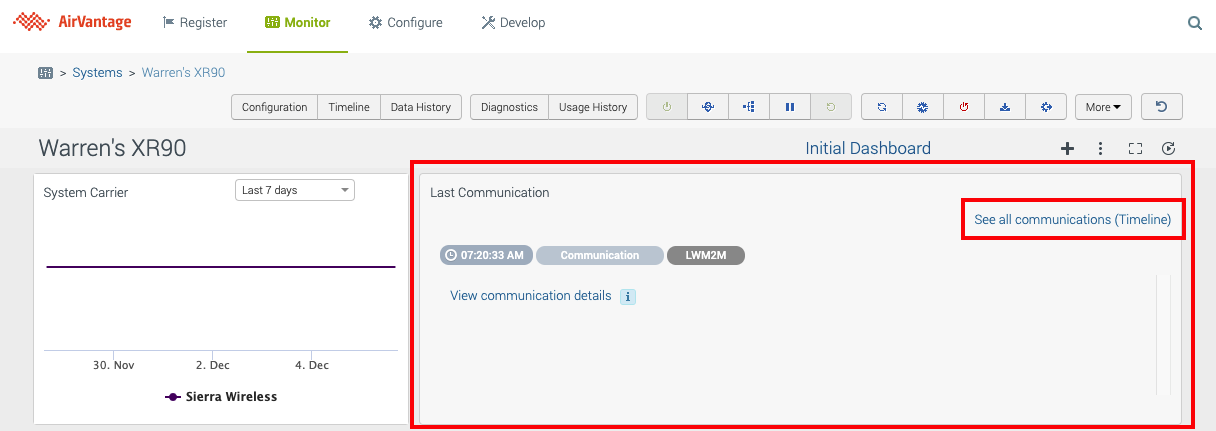The width and height of the screenshot is (1216, 431).
Task: Click the plus icon to add widget
Action: 1067,149
